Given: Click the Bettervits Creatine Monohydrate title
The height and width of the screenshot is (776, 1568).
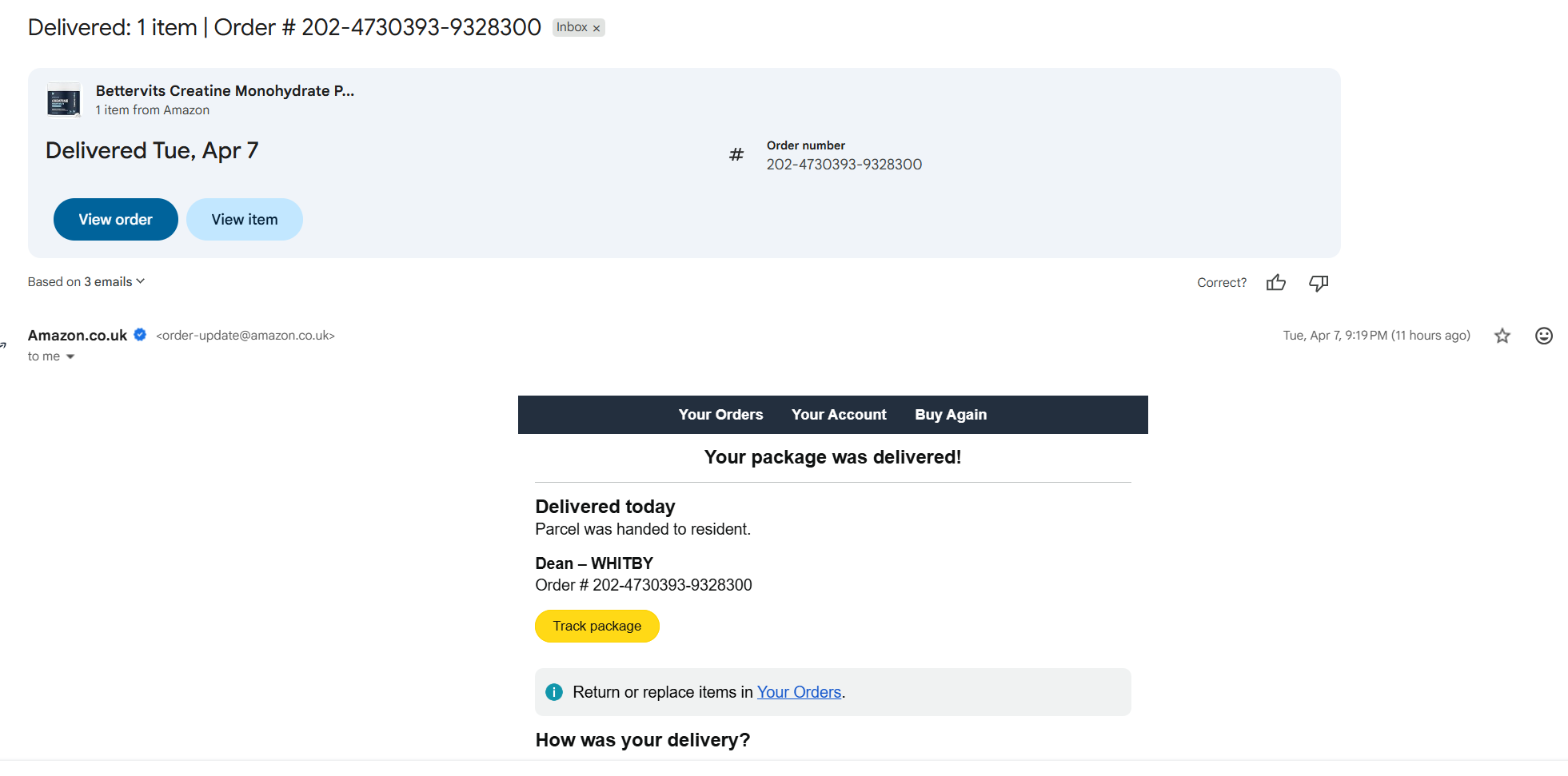Looking at the screenshot, I should (x=225, y=91).
